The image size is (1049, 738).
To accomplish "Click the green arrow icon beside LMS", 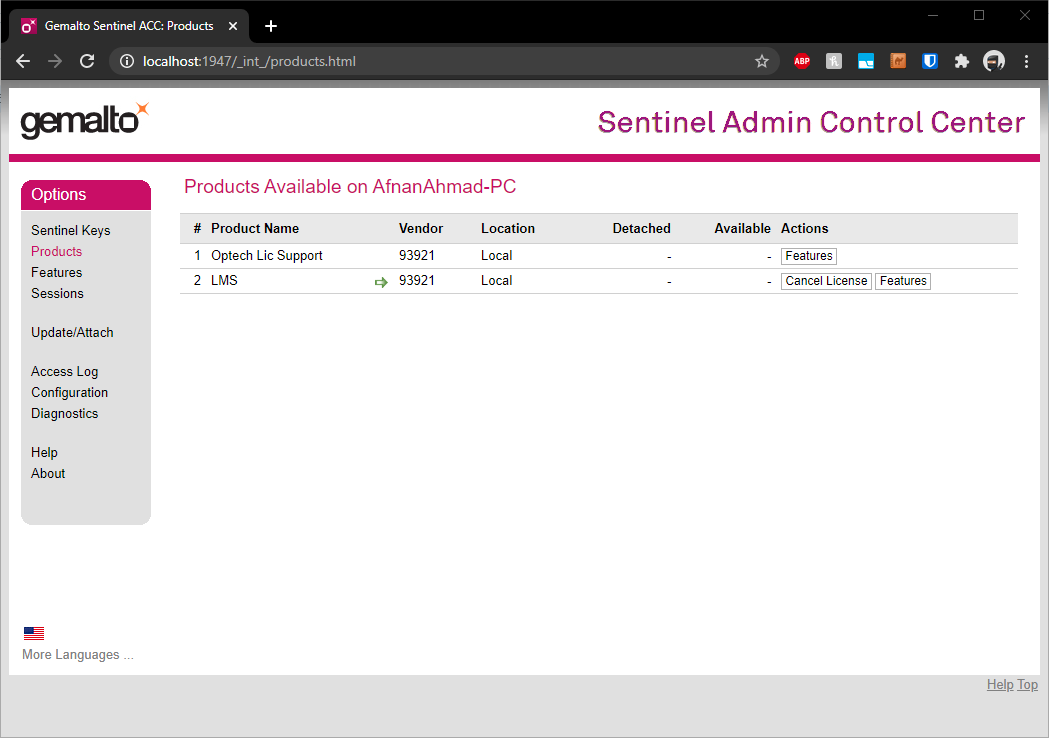I will click(x=381, y=282).
